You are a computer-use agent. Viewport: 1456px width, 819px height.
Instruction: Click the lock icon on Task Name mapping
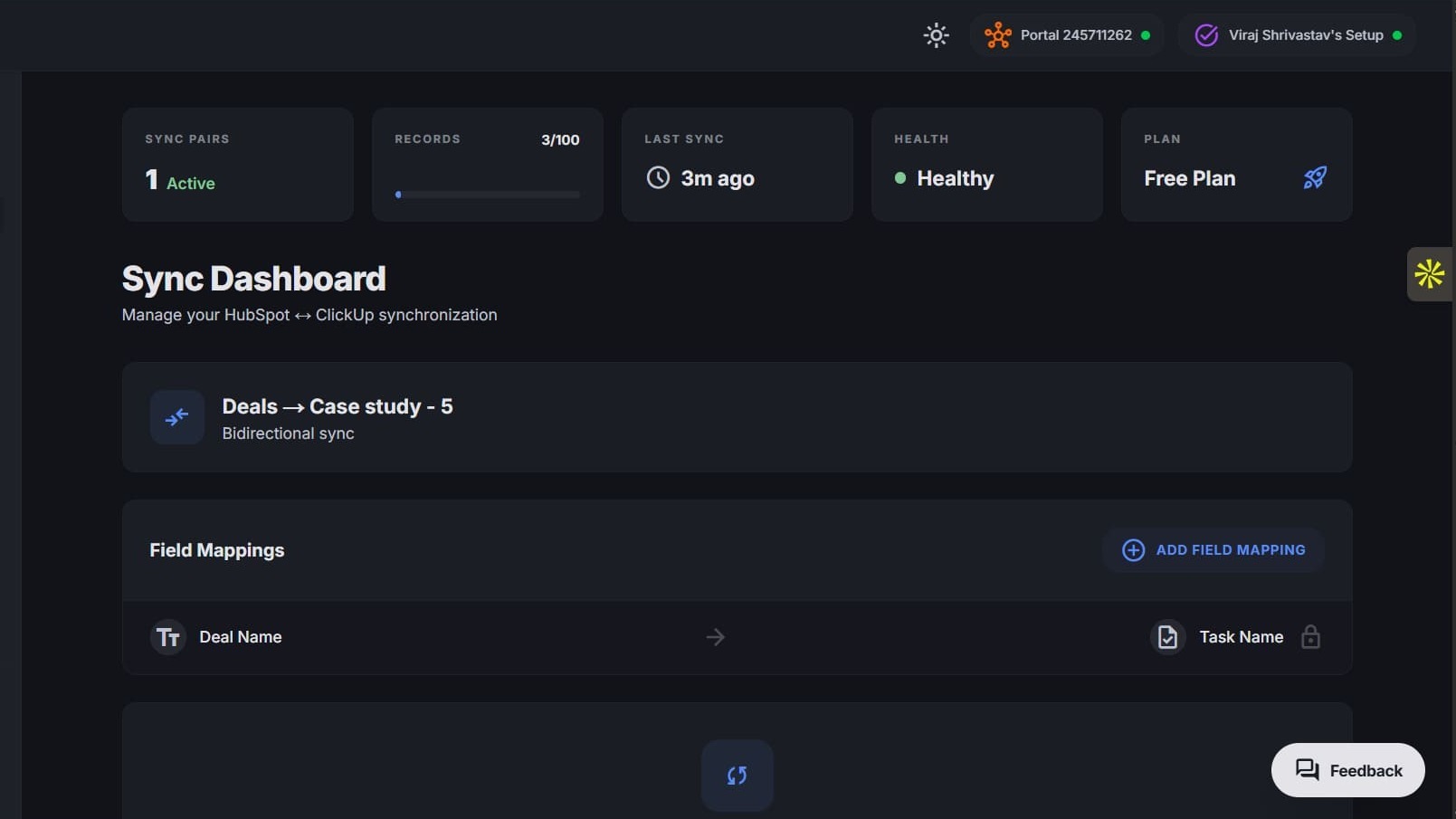tap(1310, 637)
